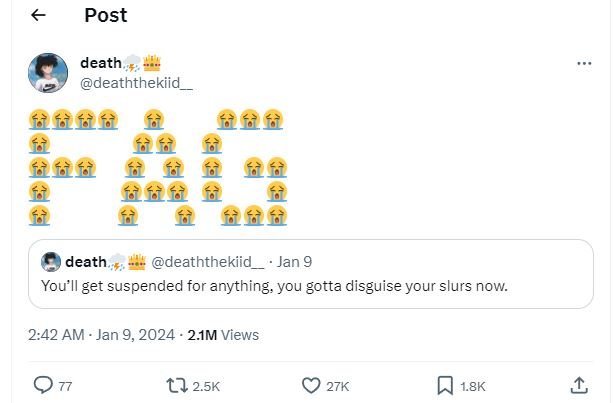Image resolution: width=614 pixels, height=403 pixels.
Task: Click the "Post" header title
Action: pyautogui.click(x=105, y=15)
